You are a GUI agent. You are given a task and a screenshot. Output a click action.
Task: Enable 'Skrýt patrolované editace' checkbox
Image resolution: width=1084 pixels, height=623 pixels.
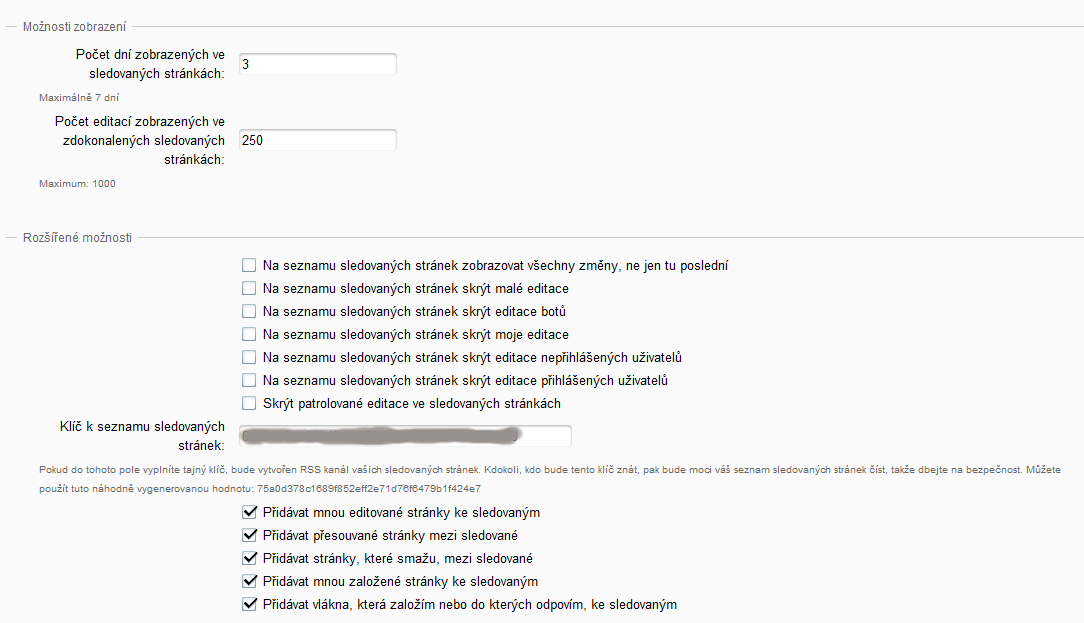[x=249, y=404]
